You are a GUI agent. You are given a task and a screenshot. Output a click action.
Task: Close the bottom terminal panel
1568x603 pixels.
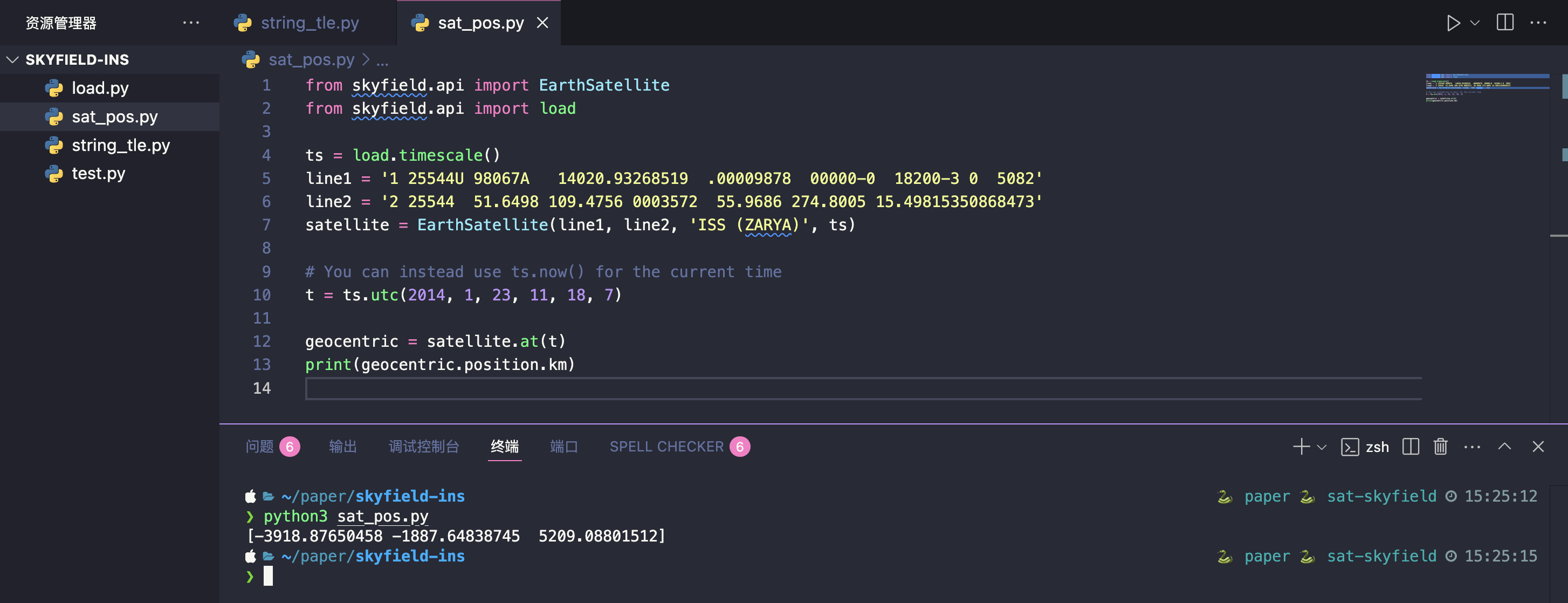[1538, 447]
